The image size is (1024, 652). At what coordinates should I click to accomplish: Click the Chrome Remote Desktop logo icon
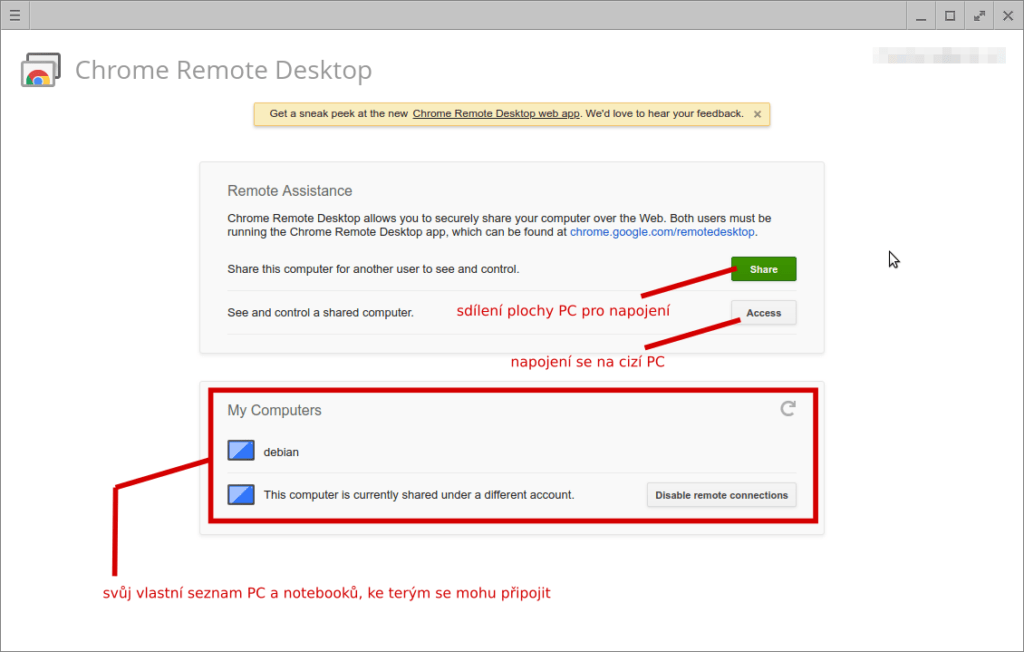(x=40, y=70)
